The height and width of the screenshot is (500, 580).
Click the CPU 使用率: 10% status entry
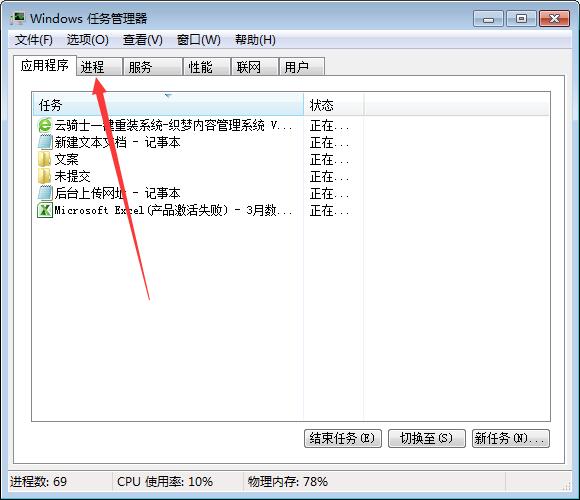point(165,482)
